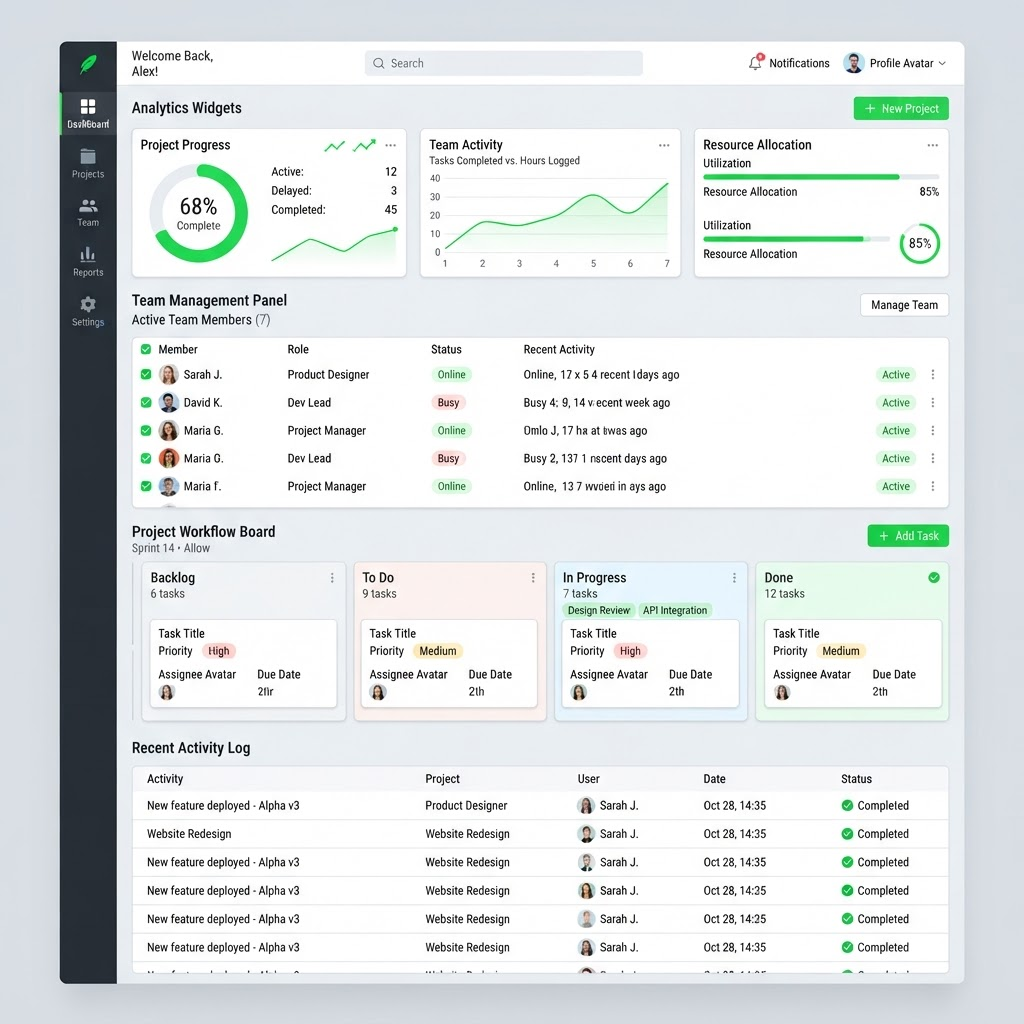
Task: Click the Status column header in activity log
Action: (856, 778)
